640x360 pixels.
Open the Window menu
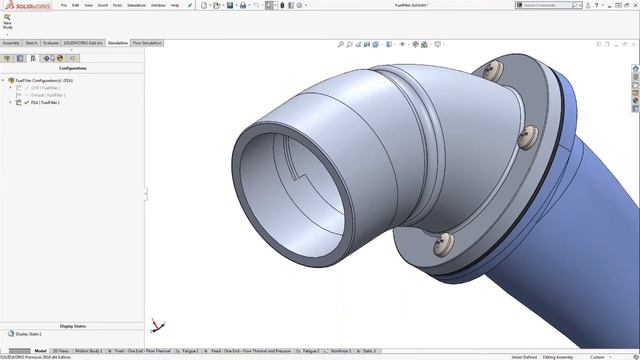click(x=158, y=5)
